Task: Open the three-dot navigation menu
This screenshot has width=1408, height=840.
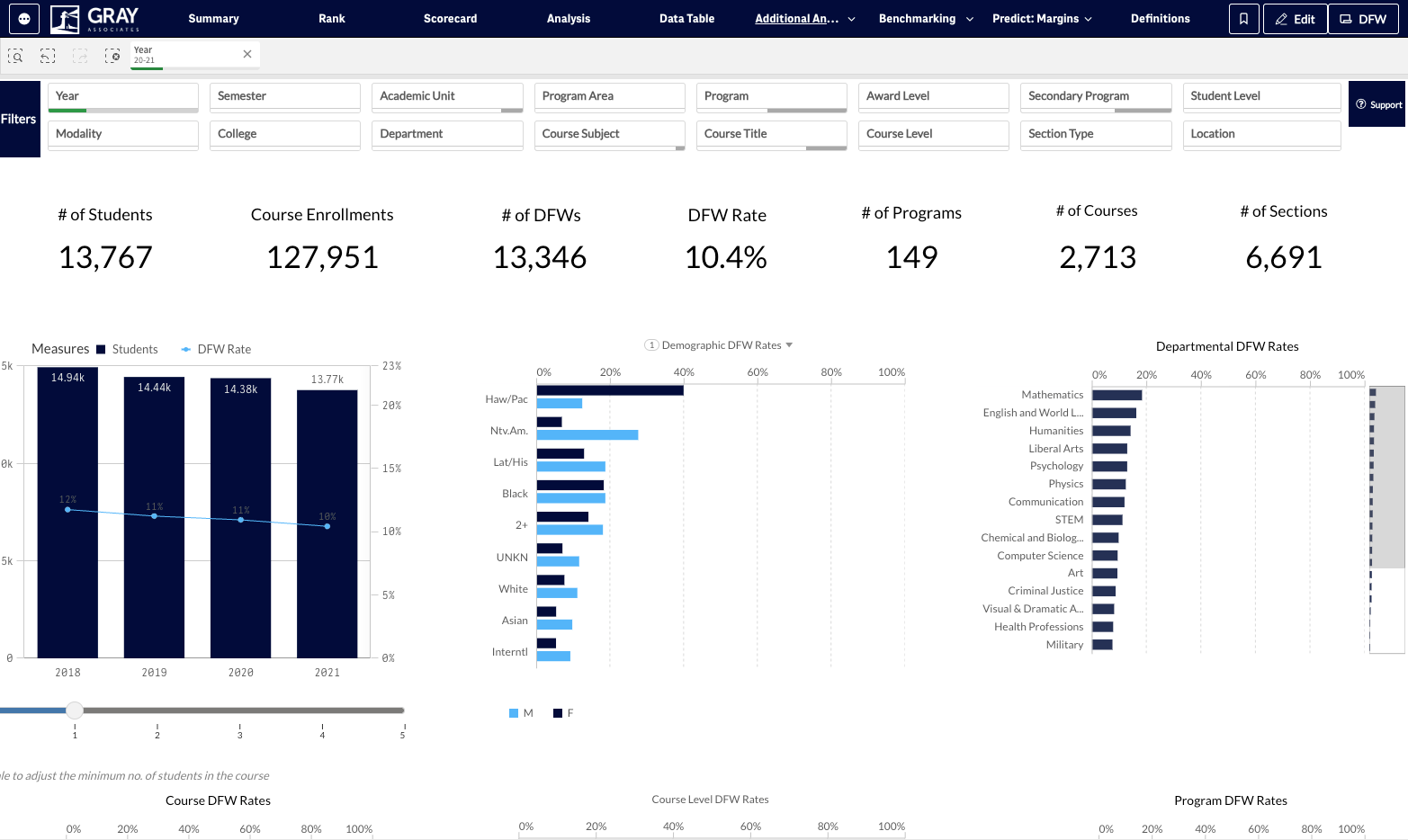Action: [24, 19]
